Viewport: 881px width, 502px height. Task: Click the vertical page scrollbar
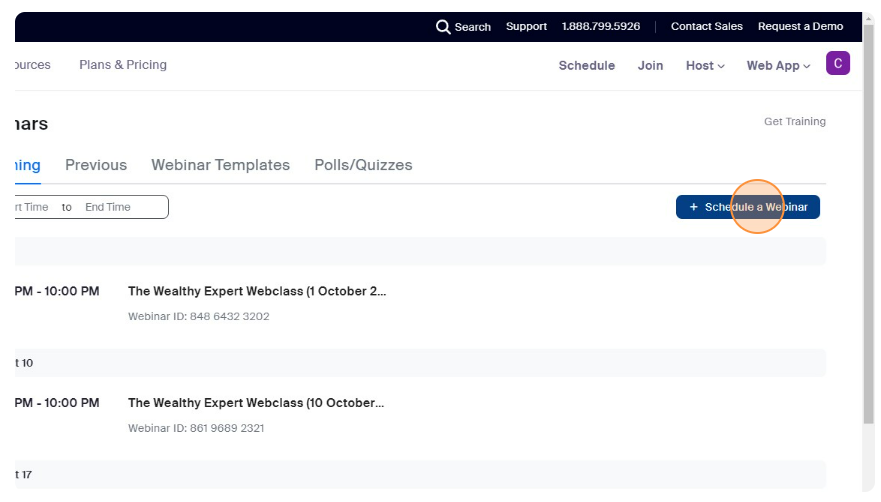tap(867, 250)
